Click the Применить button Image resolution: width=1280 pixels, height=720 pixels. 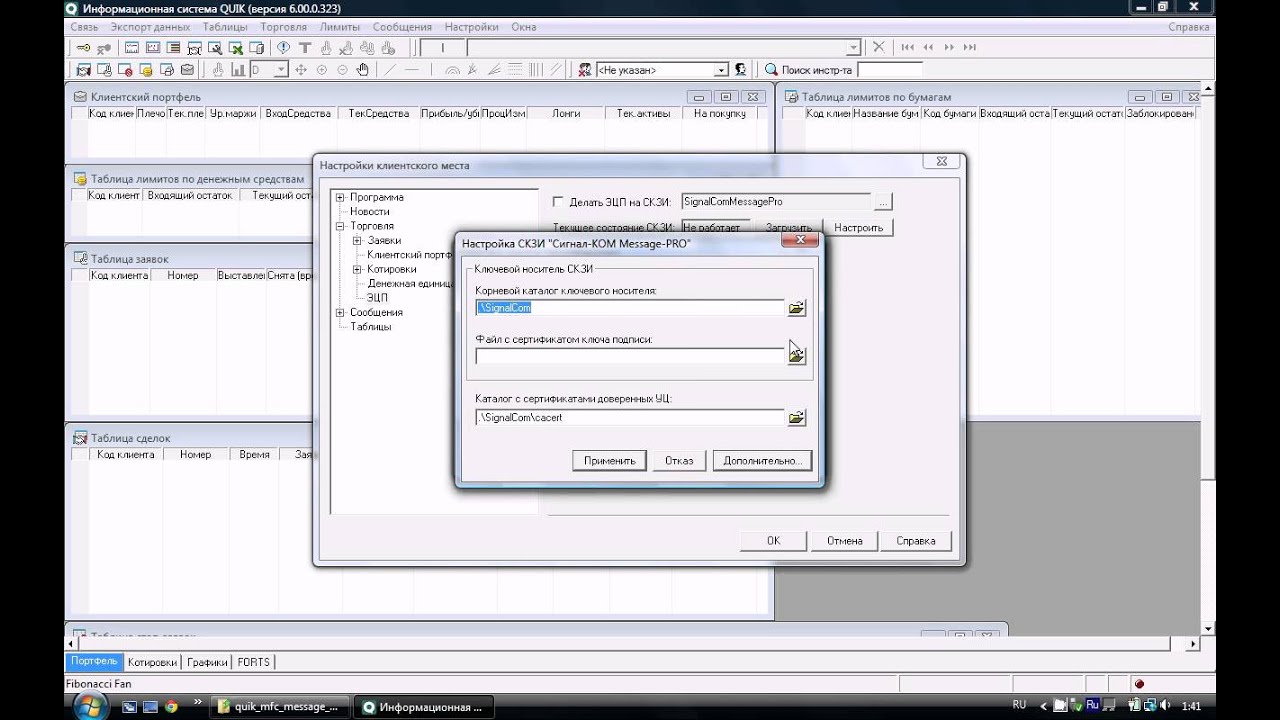(609, 461)
